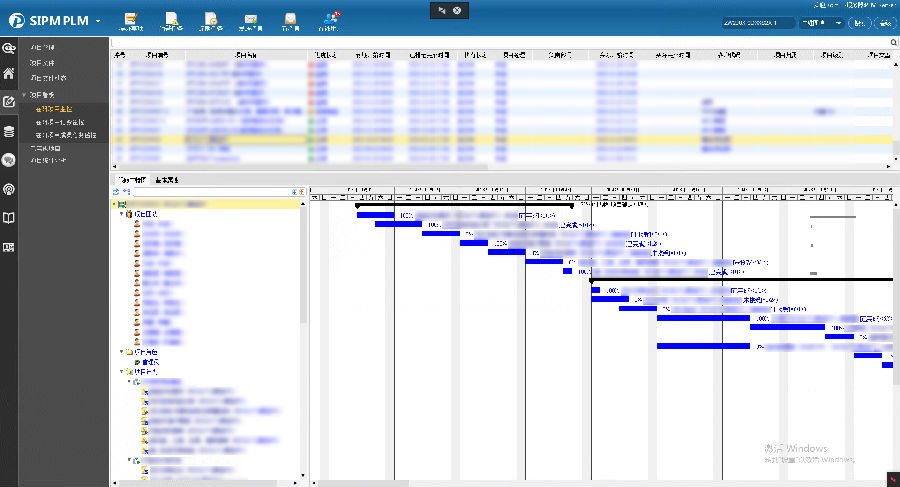Viewport: 900px width, 487px height.
Task: Open the SIPM PLM dropdown arrow
Action: click(x=98, y=21)
